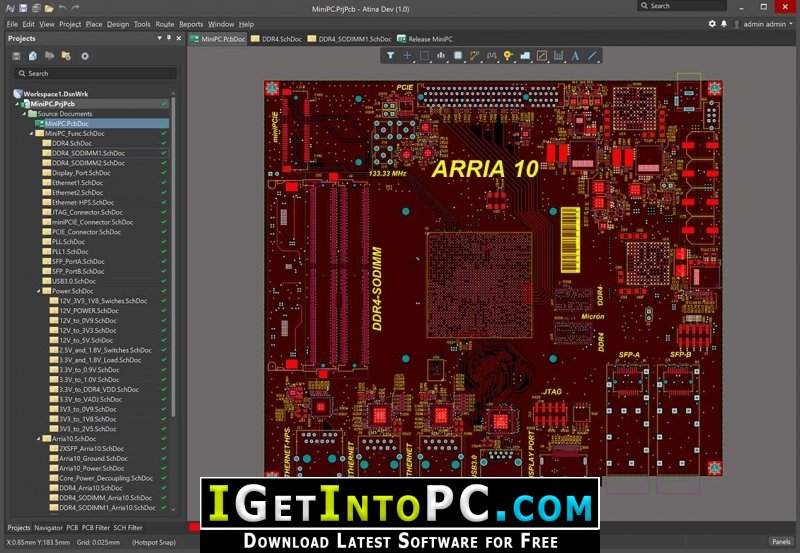Open the File menu
Viewport: 800px width, 553px height.
click(x=12, y=24)
